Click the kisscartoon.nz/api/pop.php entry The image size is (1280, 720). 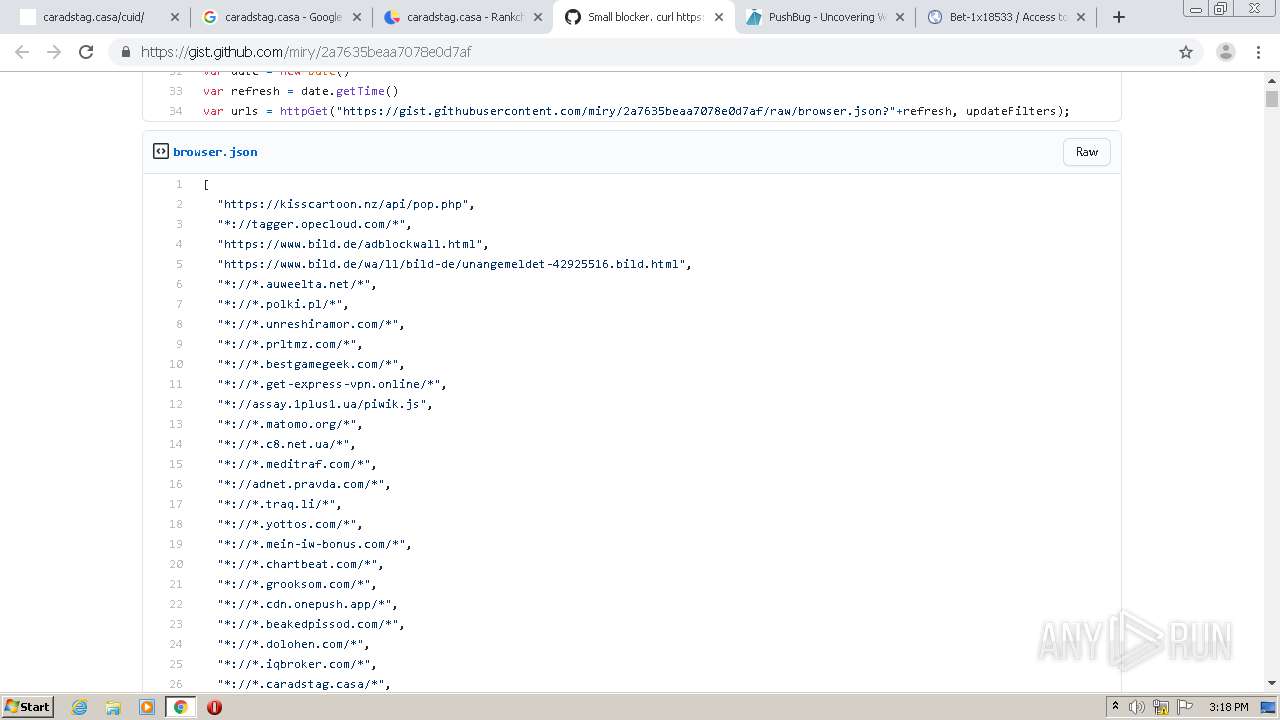pos(346,204)
